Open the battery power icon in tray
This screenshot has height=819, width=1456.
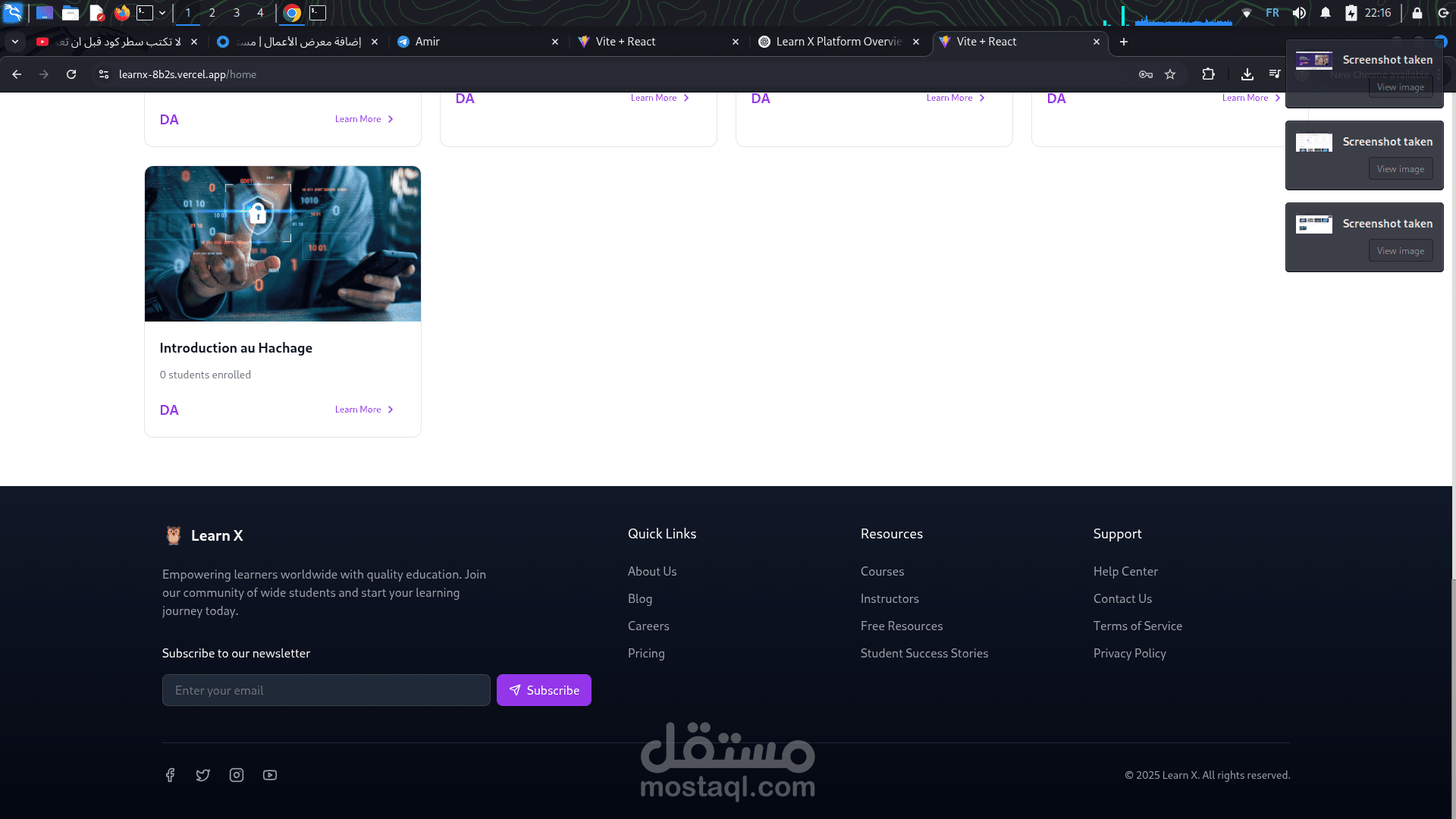click(x=1351, y=13)
